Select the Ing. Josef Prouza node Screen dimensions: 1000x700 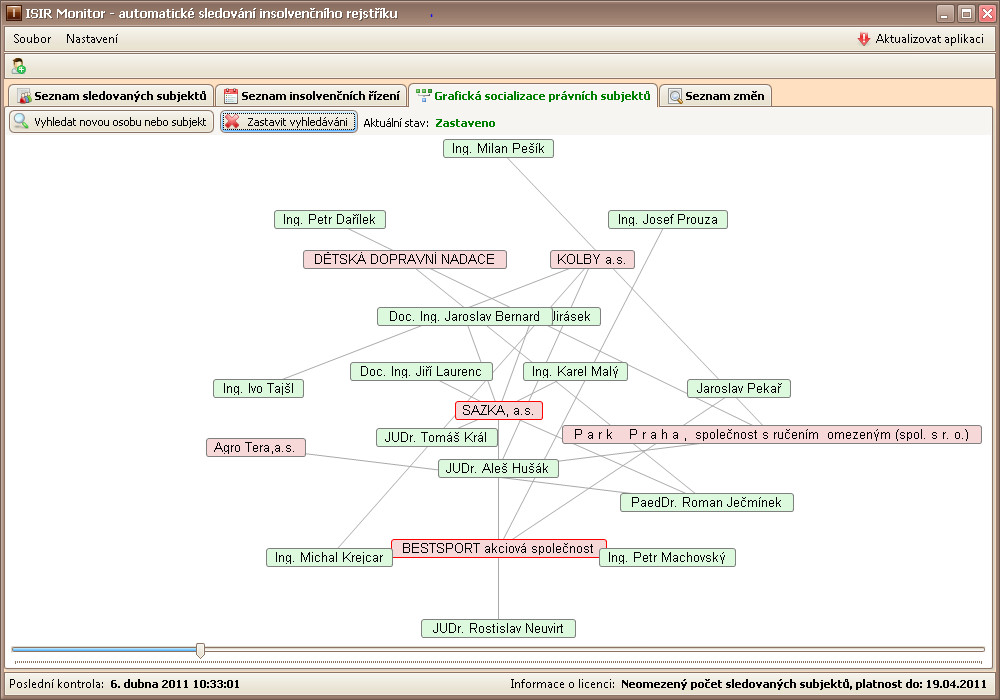point(668,219)
